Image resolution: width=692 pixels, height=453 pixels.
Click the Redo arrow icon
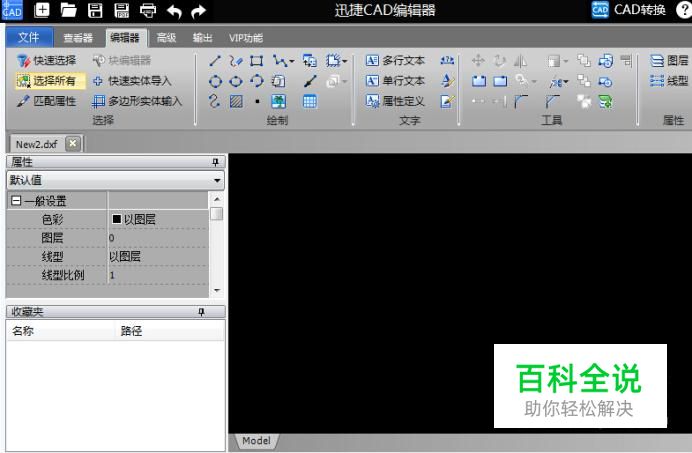(199, 11)
